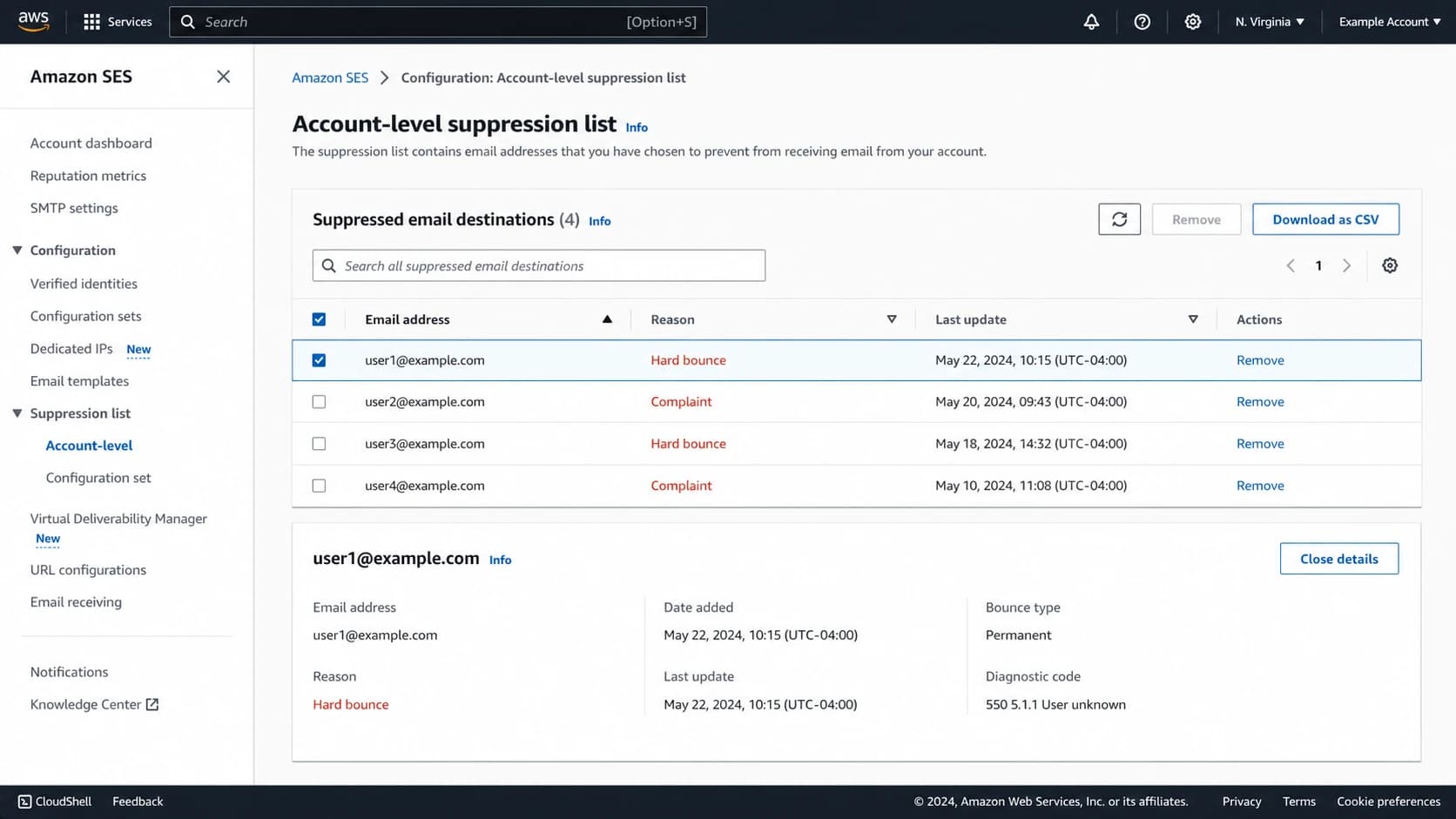This screenshot has width=1456, height=819.
Task: Click the AWS logo
Action: 33,21
